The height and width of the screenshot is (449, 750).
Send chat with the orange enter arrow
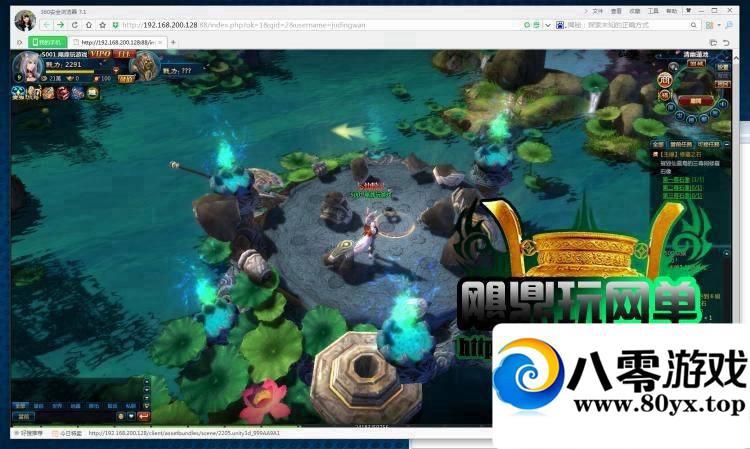[144, 416]
